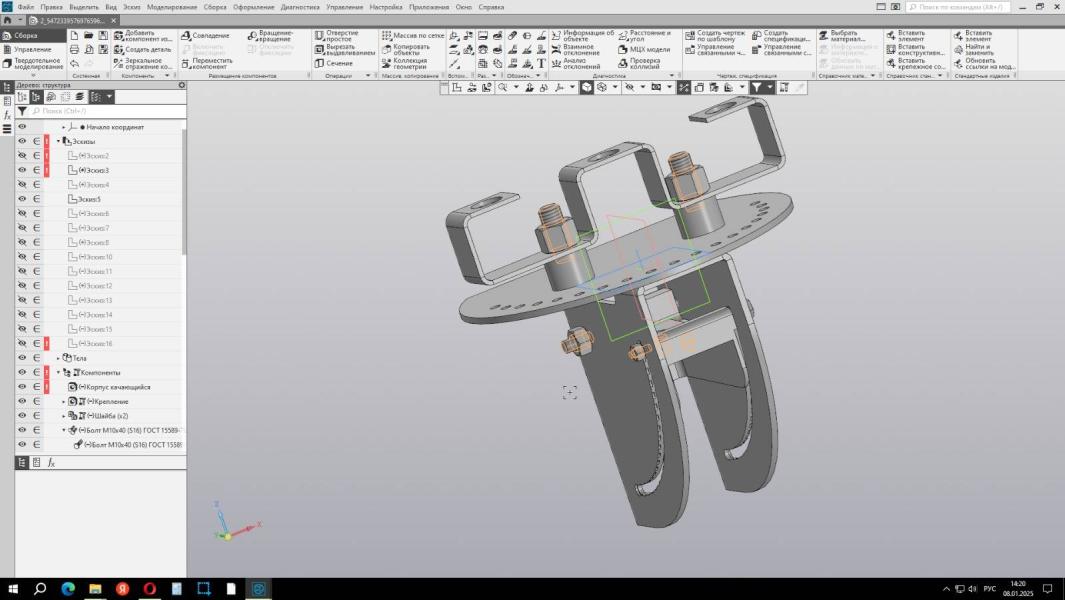
Task: Toggle visibility eye of Крепление
Action: (22, 401)
